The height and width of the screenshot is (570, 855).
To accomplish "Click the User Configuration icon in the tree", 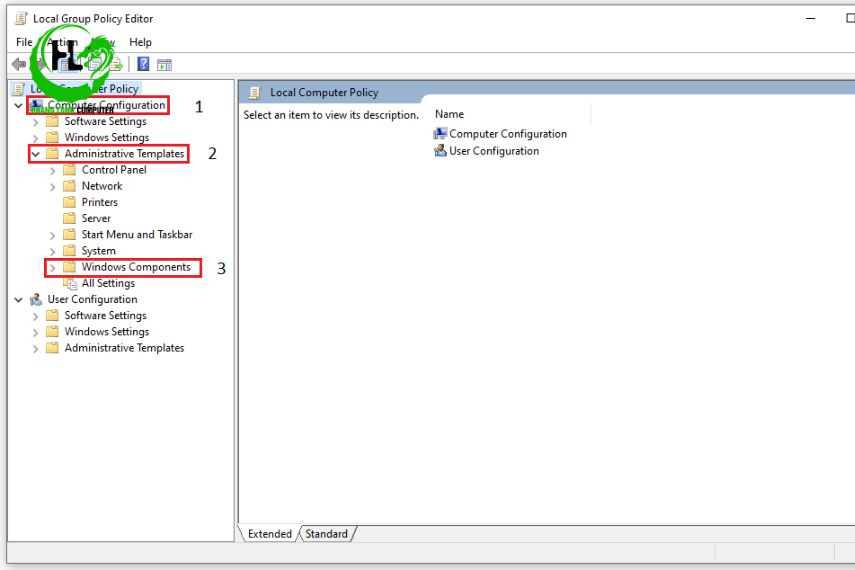I will click(36, 299).
